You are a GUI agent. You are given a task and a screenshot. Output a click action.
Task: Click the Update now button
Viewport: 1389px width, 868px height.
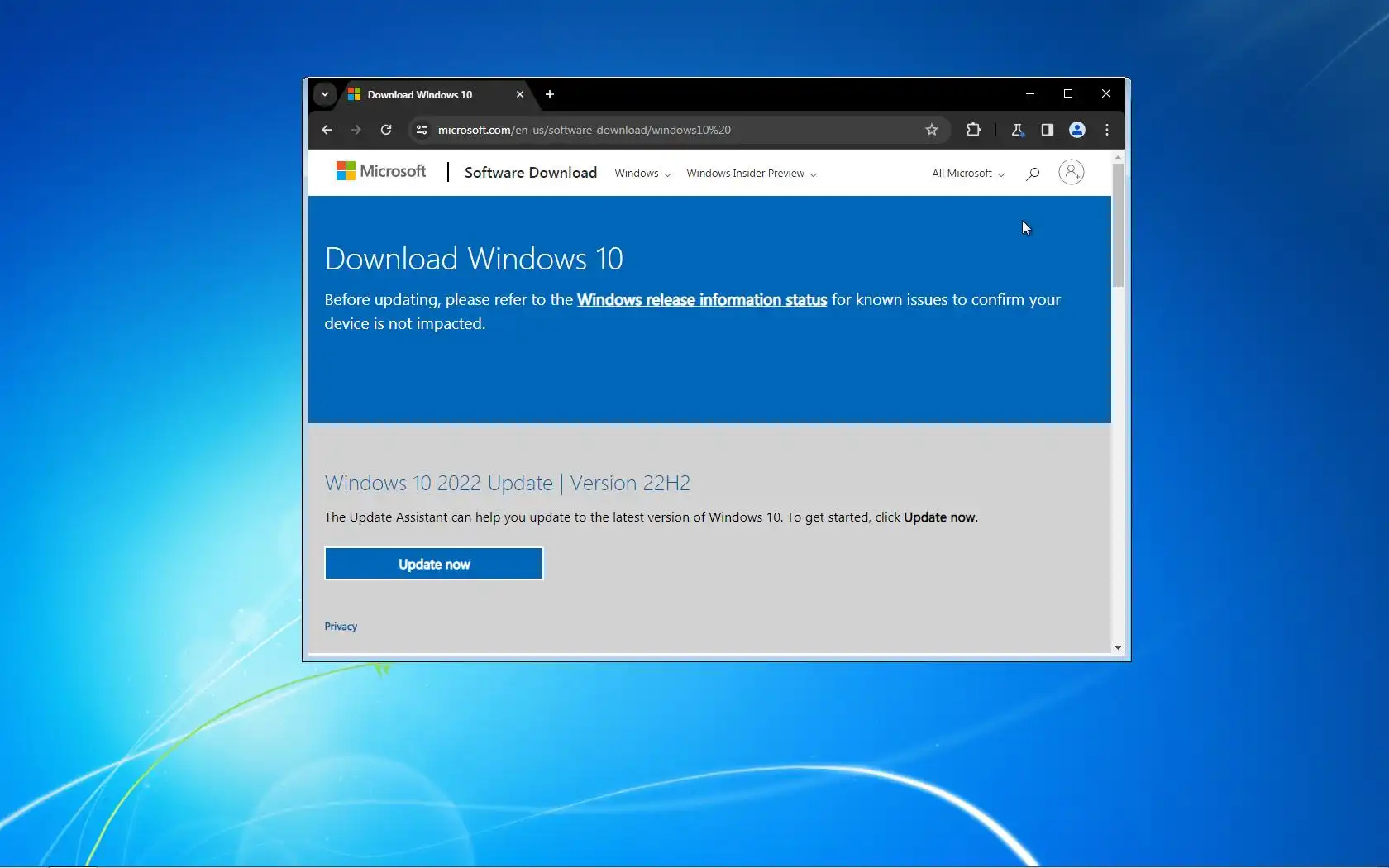click(434, 564)
